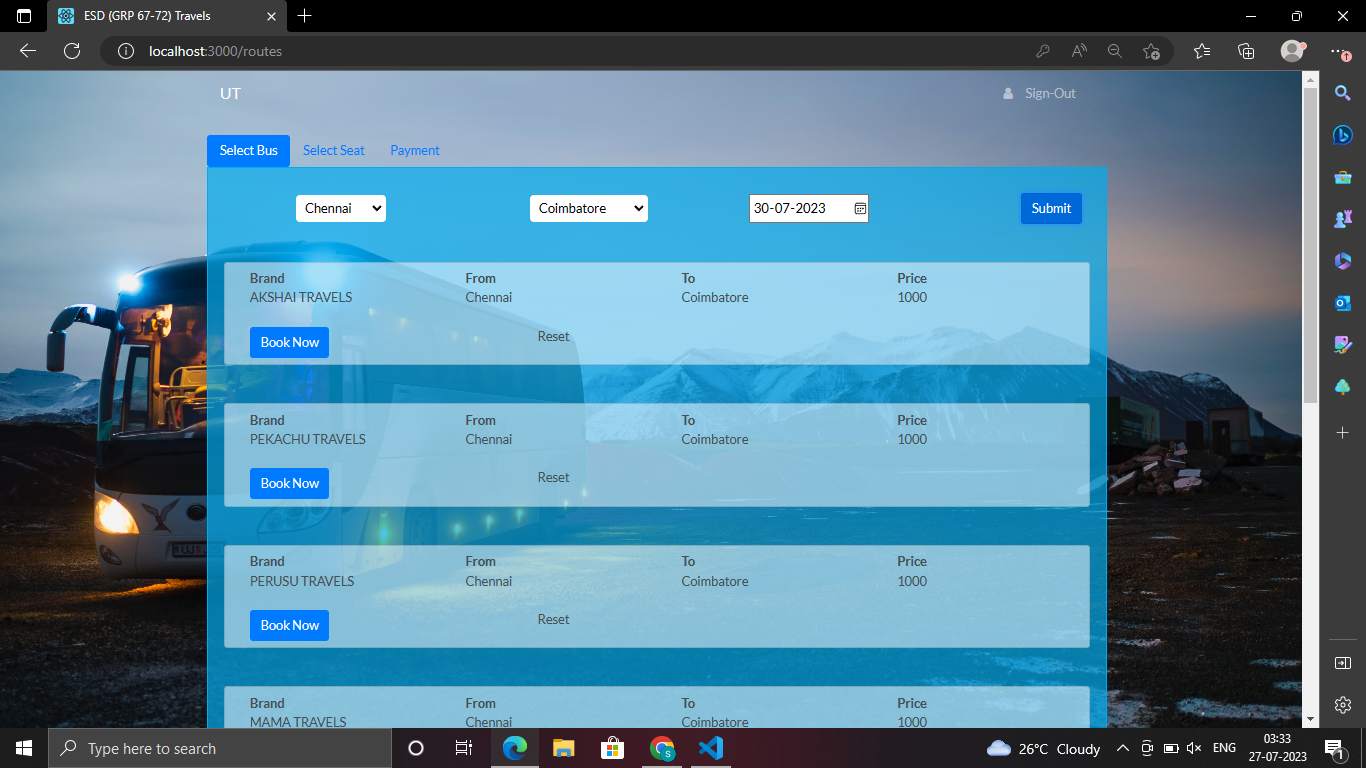Customize the Edge sidebar via plus icon
Screen dimensions: 1366x768
(x=1342, y=433)
